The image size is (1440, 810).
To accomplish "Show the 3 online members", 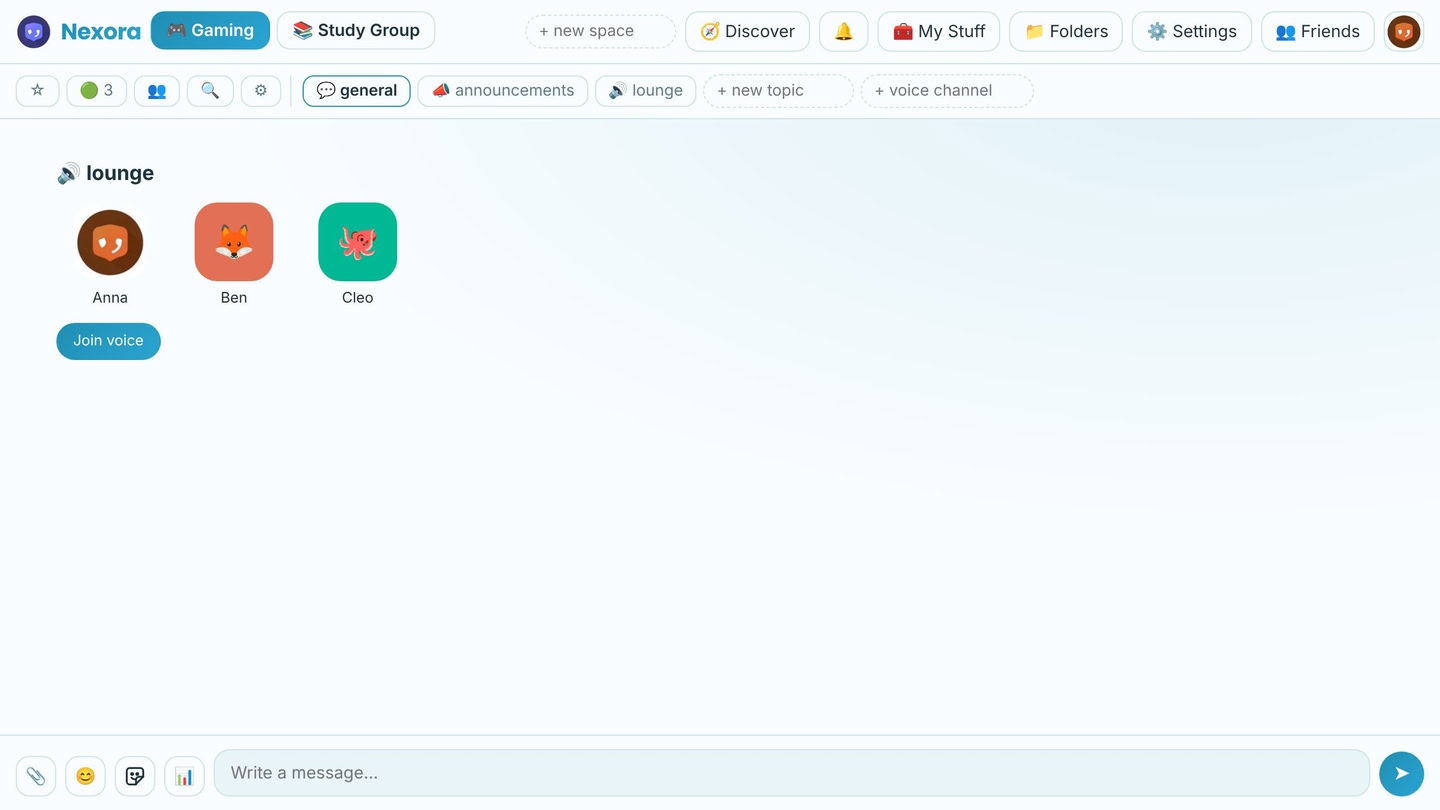I will pos(97,90).
